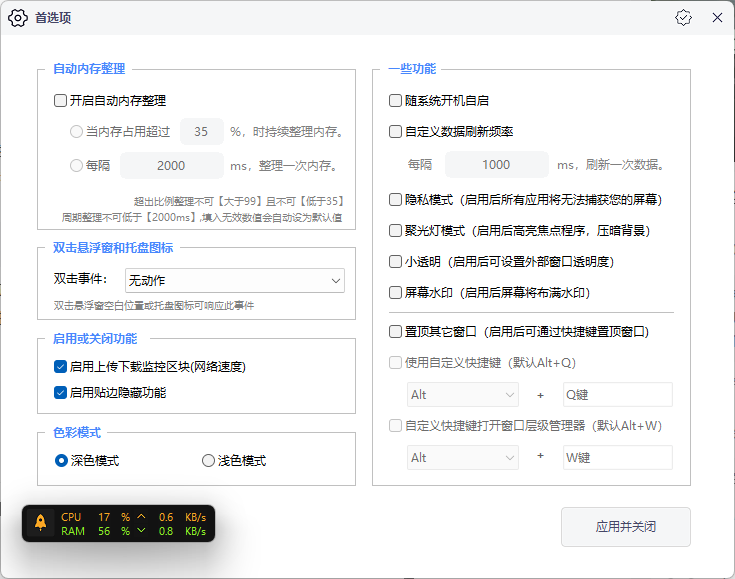
Task: Enable 隐私模式 checkbox
Action: coord(395,200)
